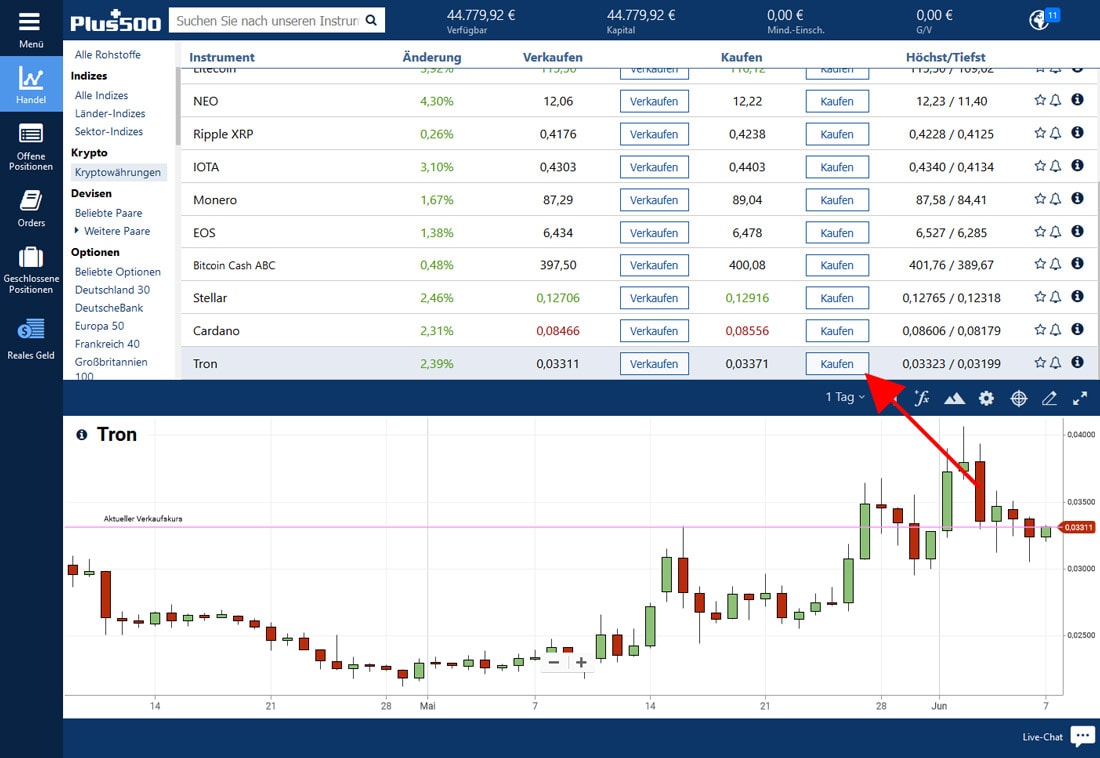Zoom out the chart with minus button
The width and height of the screenshot is (1100, 758).
554,662
